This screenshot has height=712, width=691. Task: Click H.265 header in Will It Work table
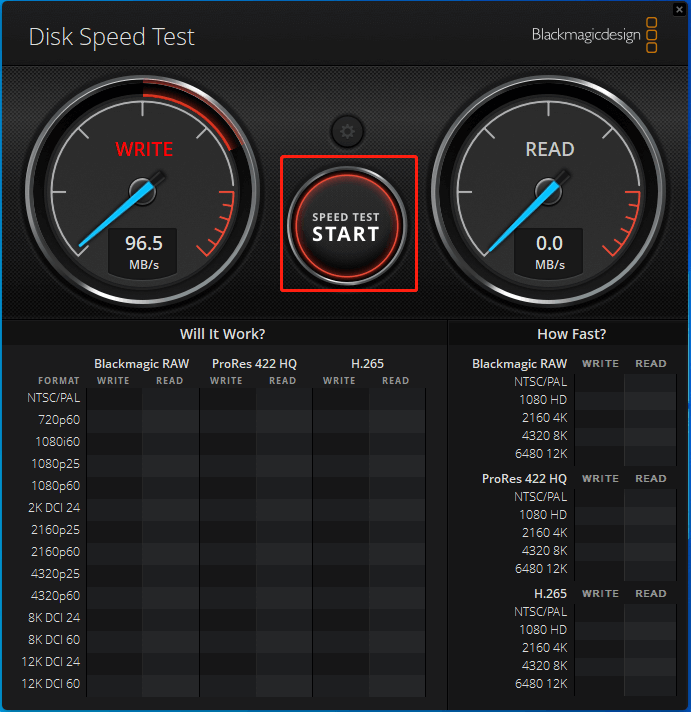[367, 364]
